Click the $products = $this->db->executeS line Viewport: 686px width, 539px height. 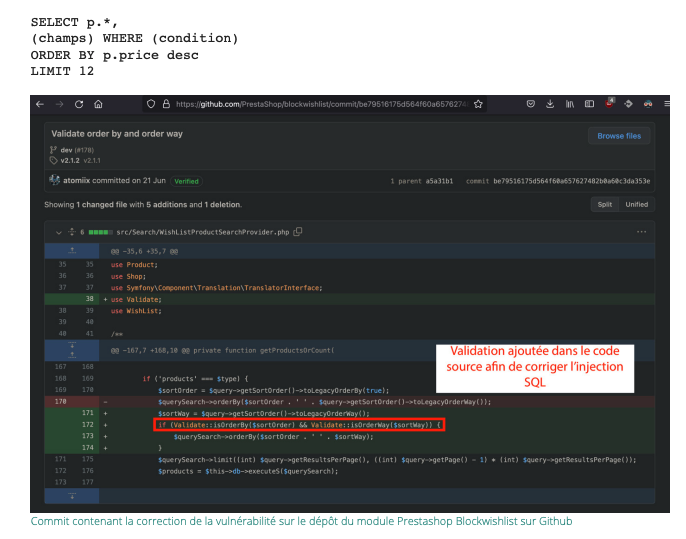point(248,471)
